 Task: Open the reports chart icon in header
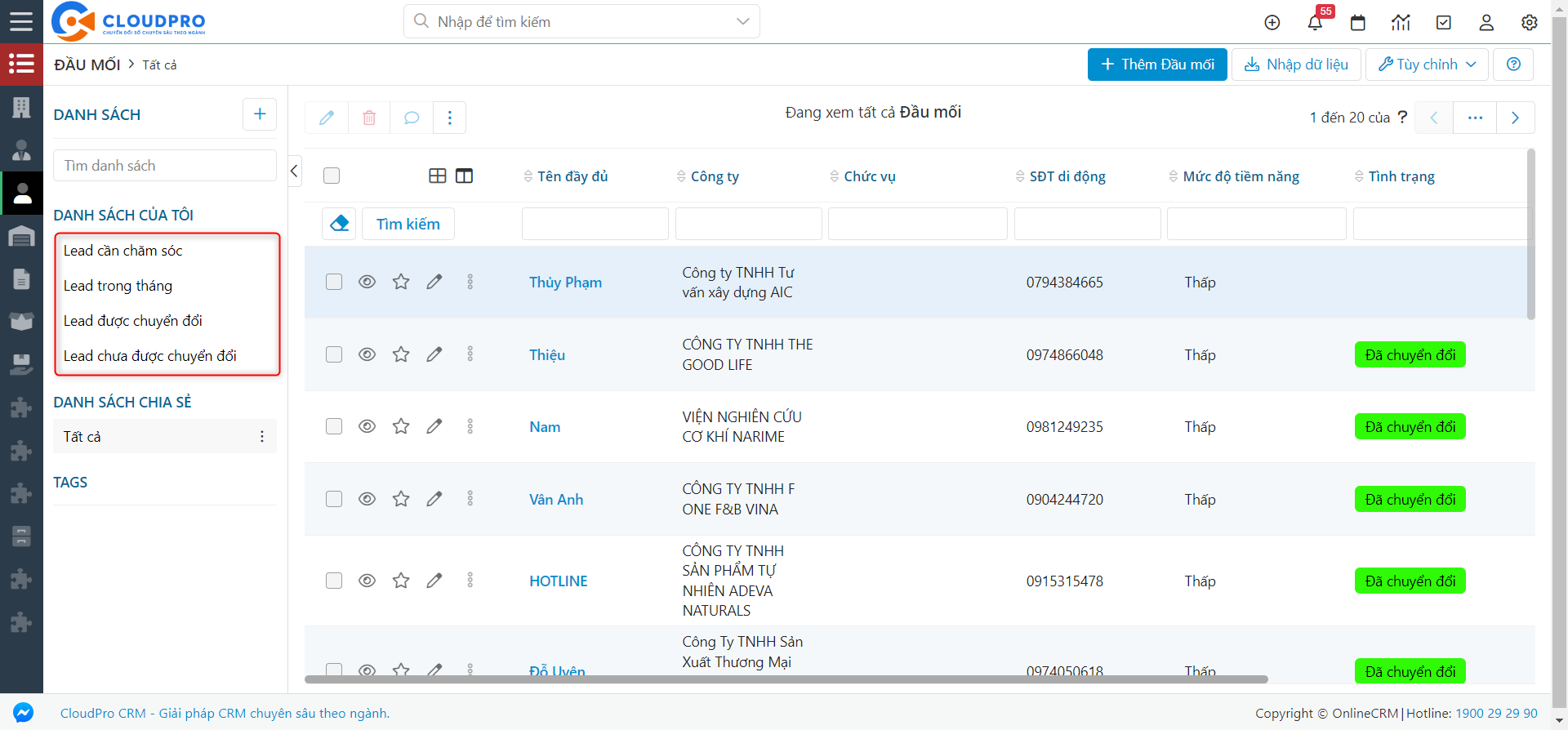pyautogui.click(x=1401, y=23)
